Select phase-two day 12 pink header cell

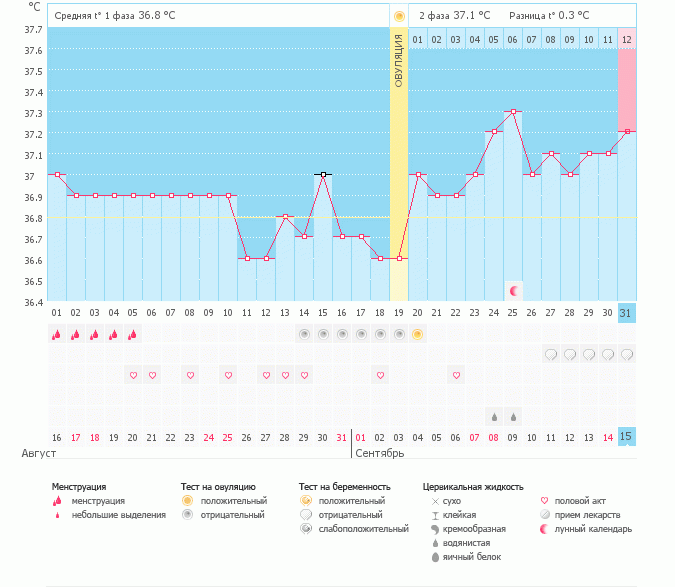[627, 39]
